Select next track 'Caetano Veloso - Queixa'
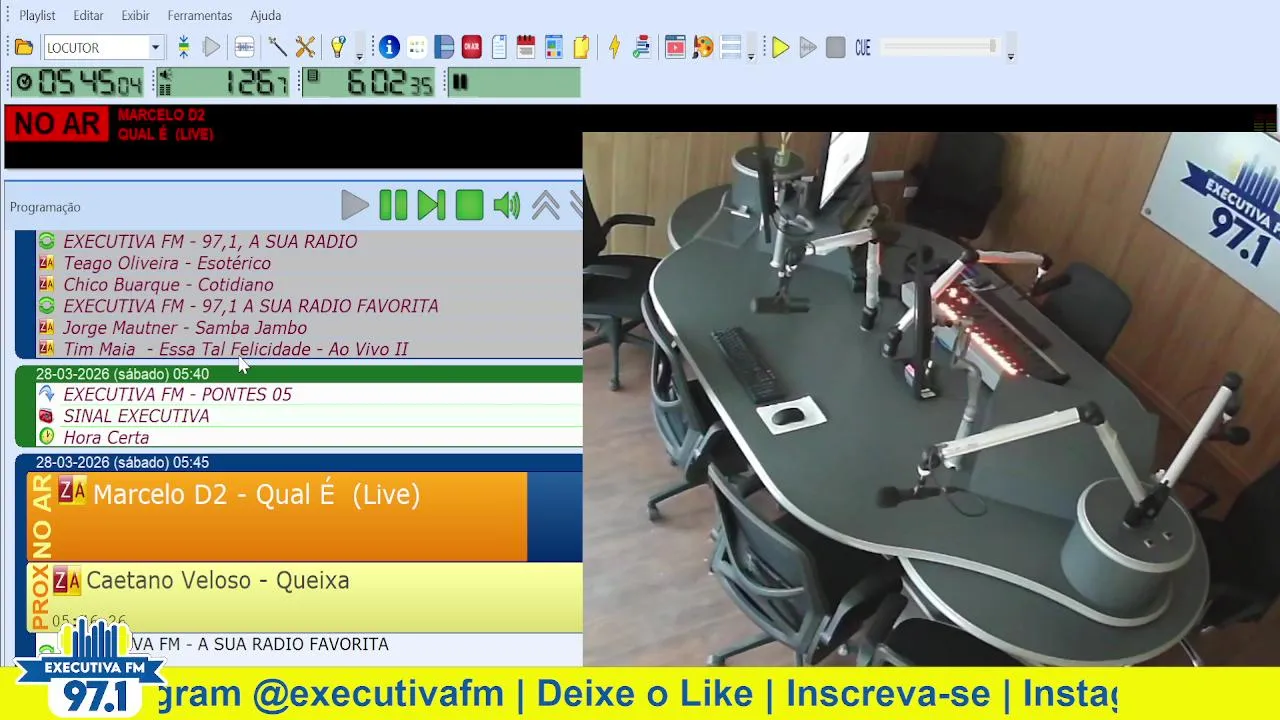Screen dimensions: 1280x720 click(x=304, y=598)
